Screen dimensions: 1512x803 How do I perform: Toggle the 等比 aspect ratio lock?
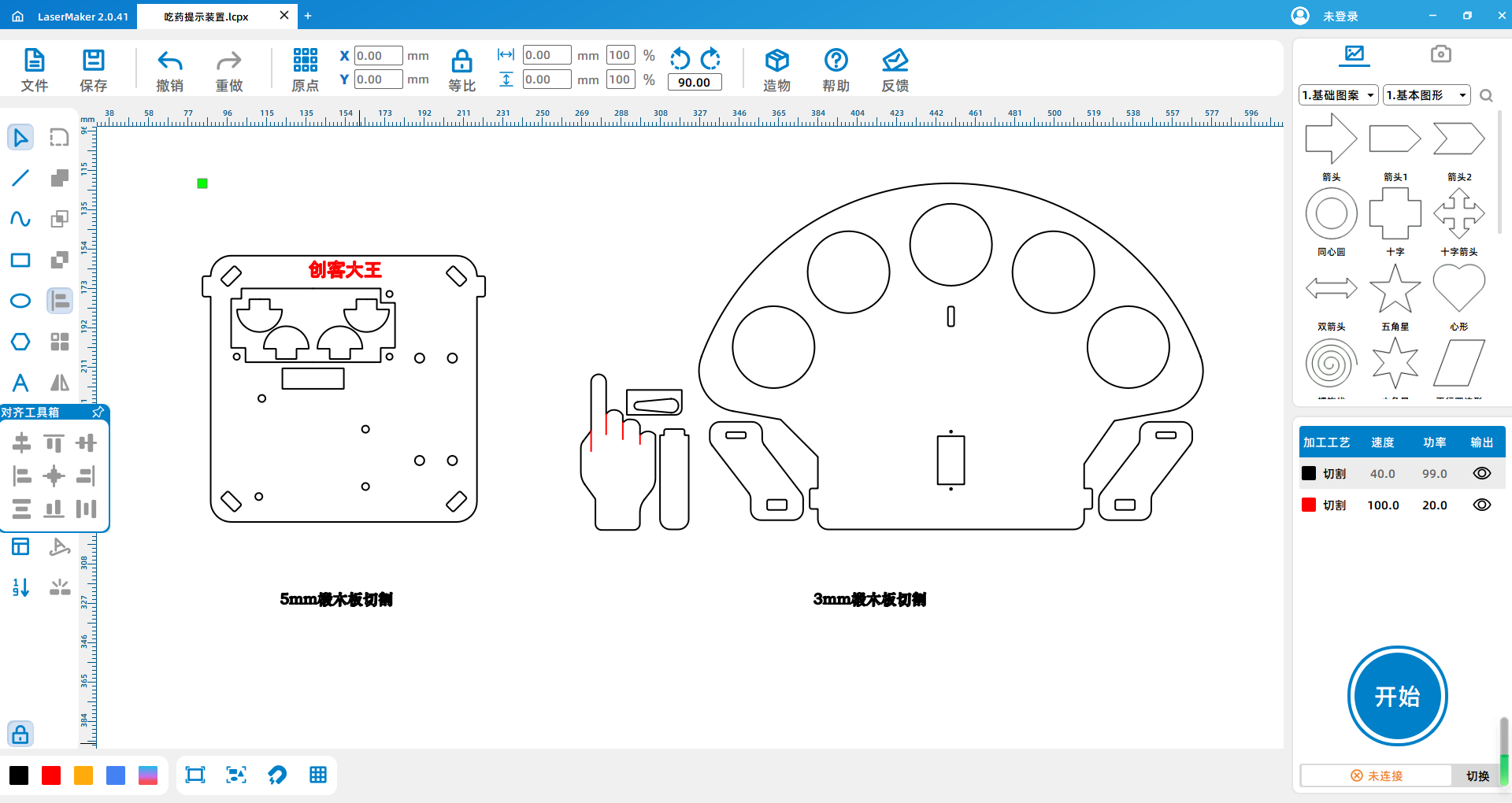[461, 61]
